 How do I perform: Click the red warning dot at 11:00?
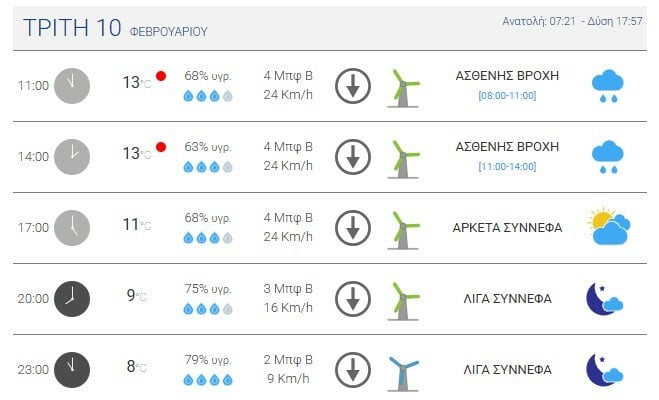pos(161,76)
